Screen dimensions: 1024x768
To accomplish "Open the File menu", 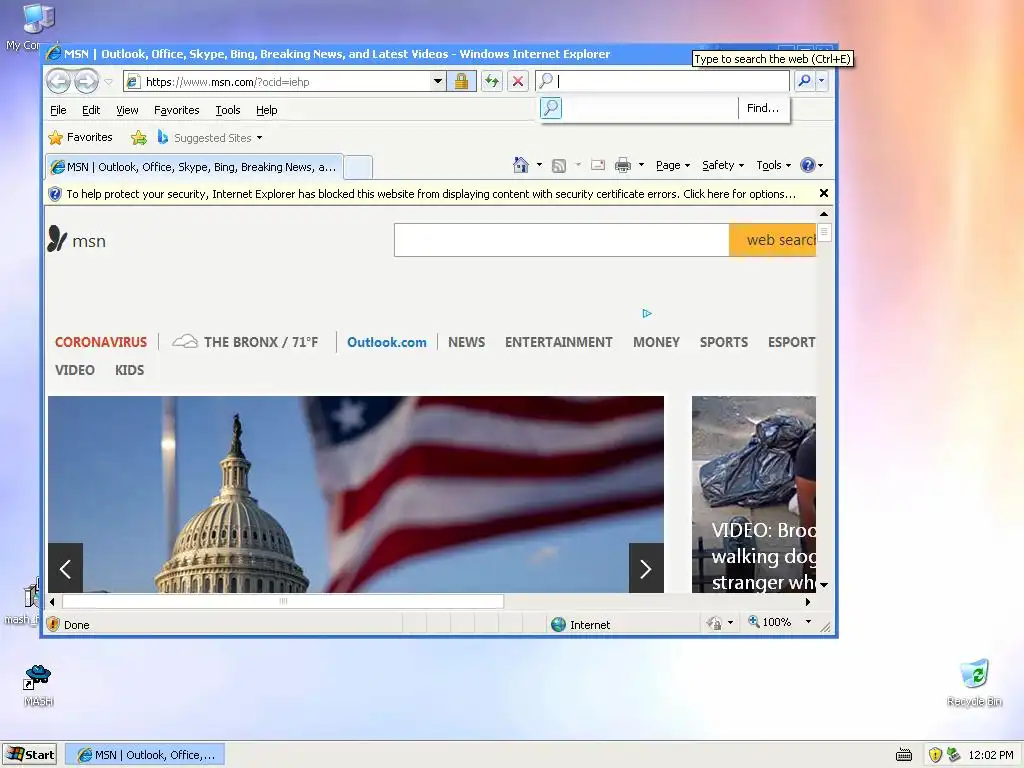I will pyautogui.click(x=58, y=110).
